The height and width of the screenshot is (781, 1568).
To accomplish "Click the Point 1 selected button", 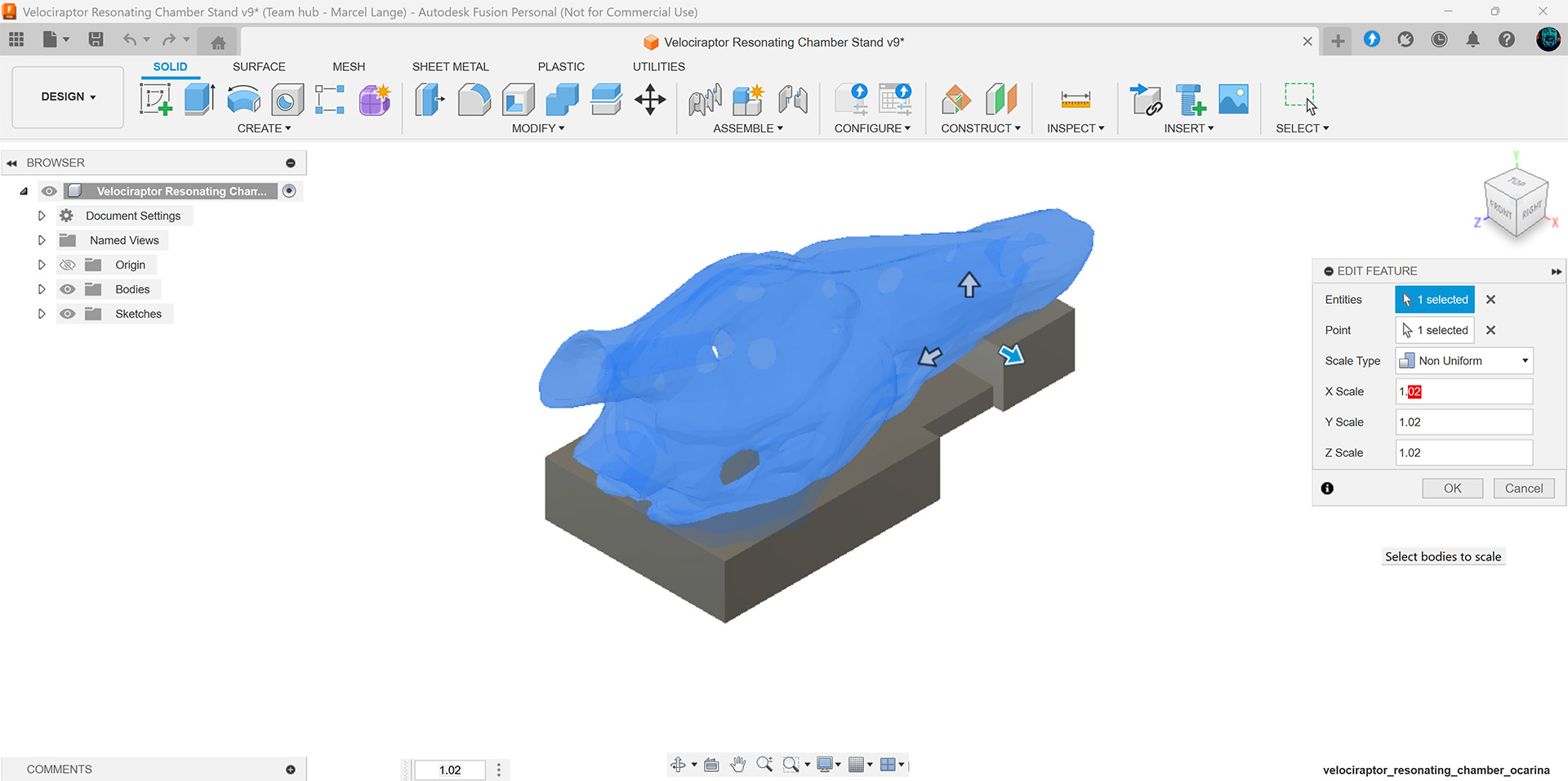I will click(1435, 330).
